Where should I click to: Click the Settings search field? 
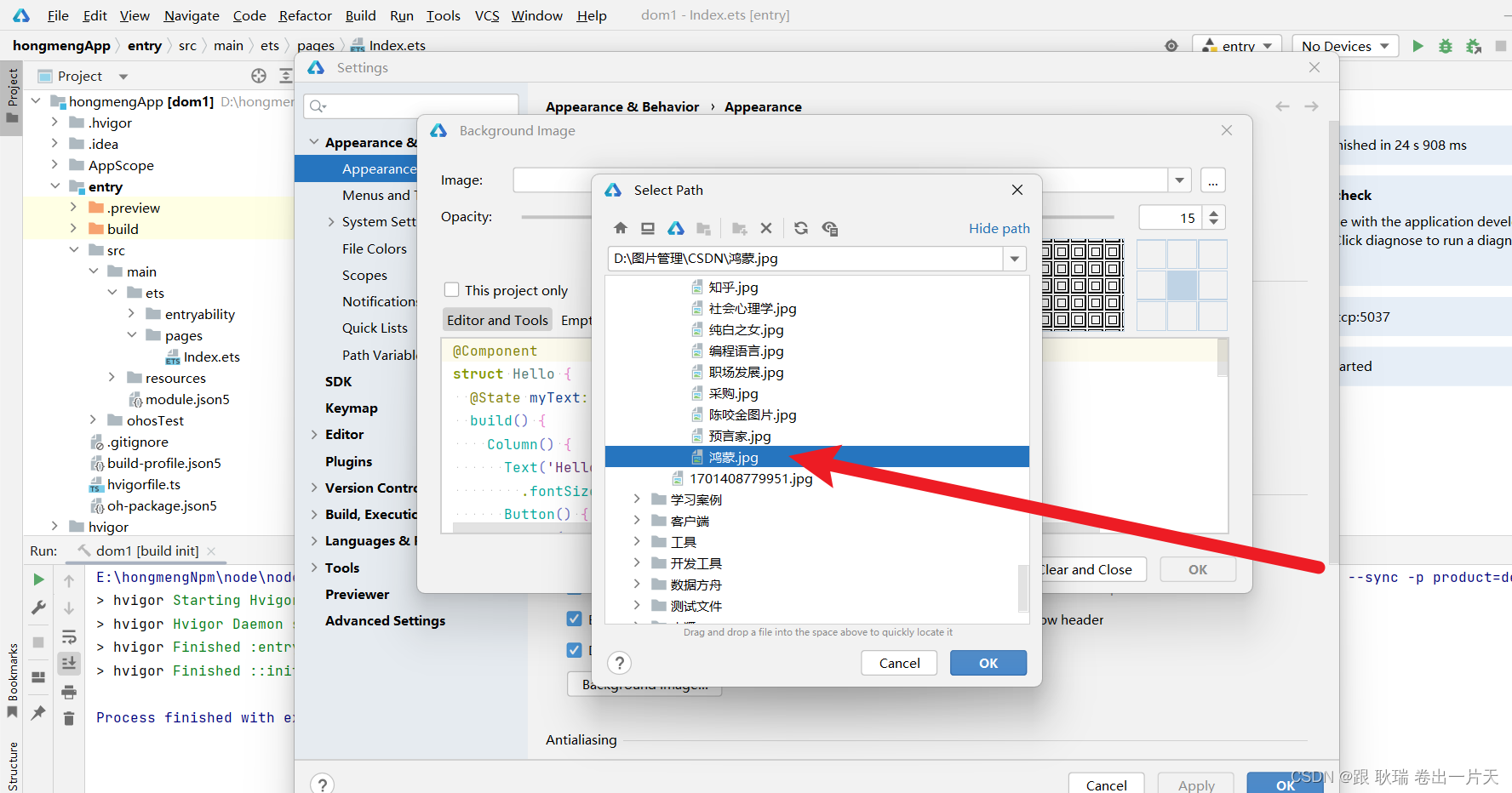410,106
